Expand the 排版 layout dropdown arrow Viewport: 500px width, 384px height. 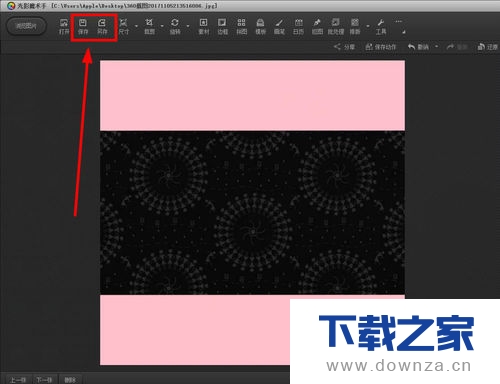point(368,26)
